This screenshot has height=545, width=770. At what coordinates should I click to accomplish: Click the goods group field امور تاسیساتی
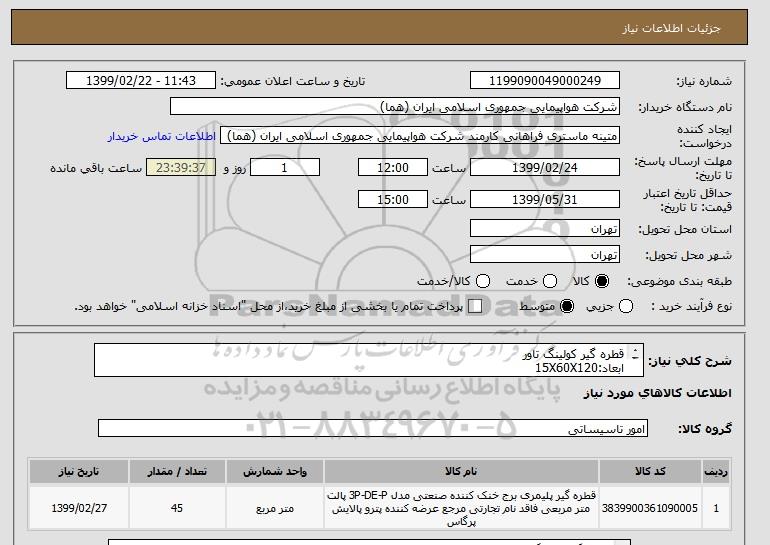pos(373,428)
